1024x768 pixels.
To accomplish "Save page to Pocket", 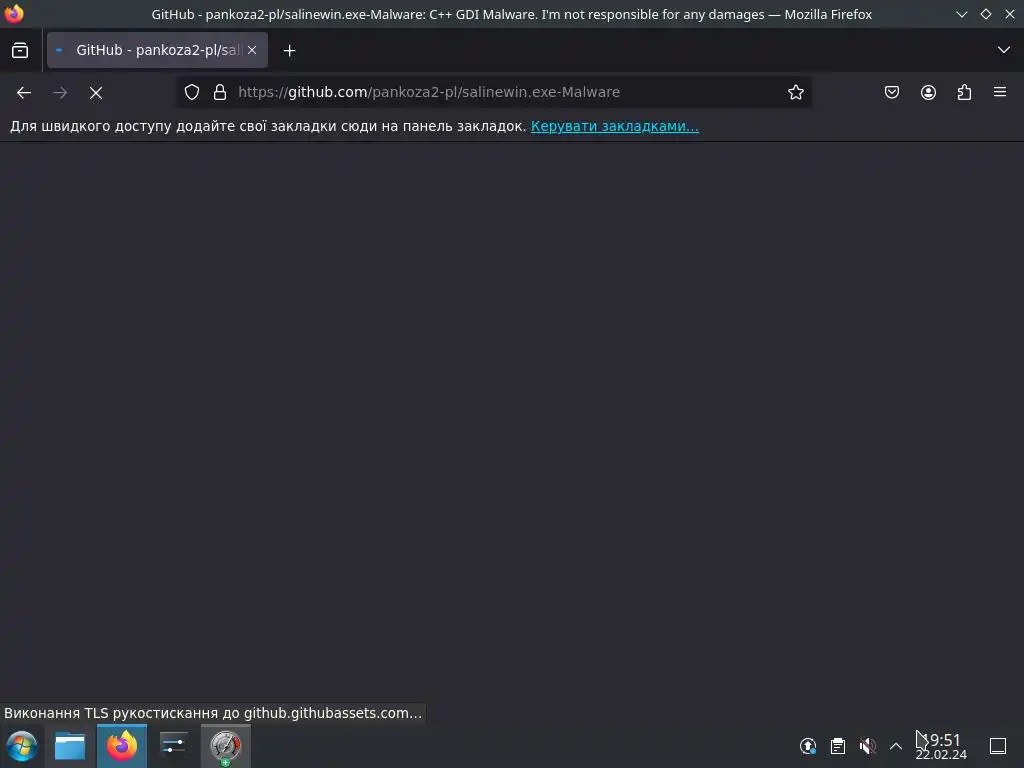I will click(x=891, y=92).
